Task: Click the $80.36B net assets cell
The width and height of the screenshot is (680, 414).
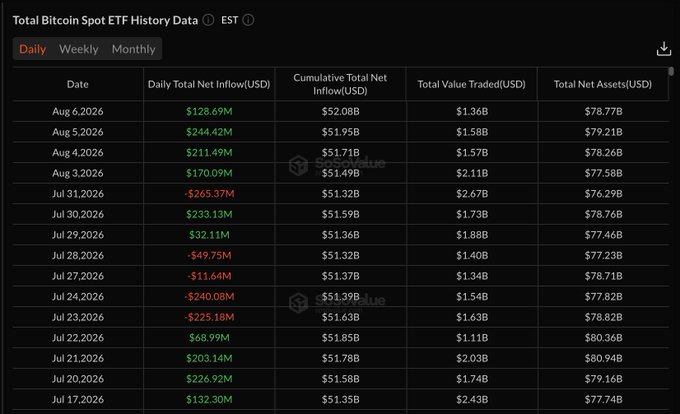Action: (x=603, y=338)
